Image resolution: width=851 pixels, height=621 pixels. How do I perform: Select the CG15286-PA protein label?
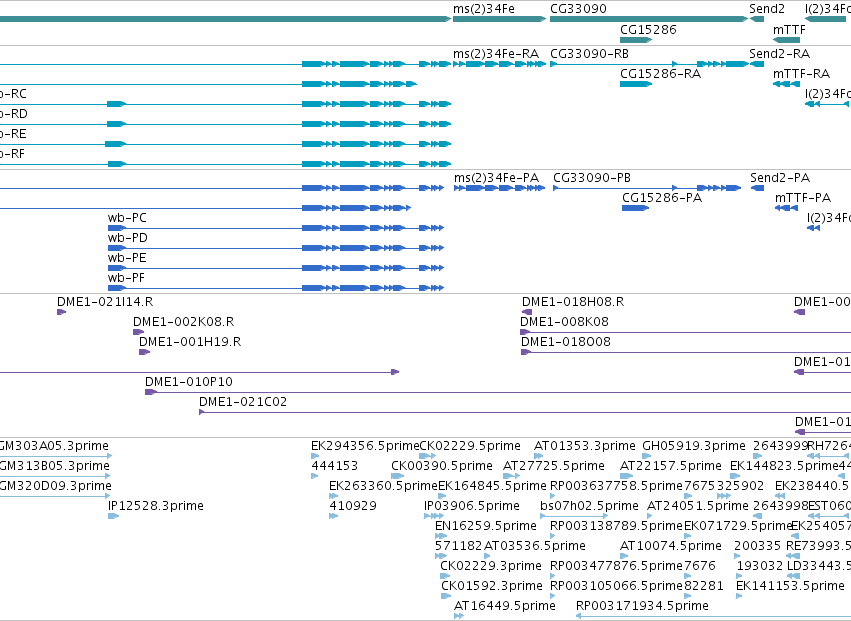click(662, 198)
